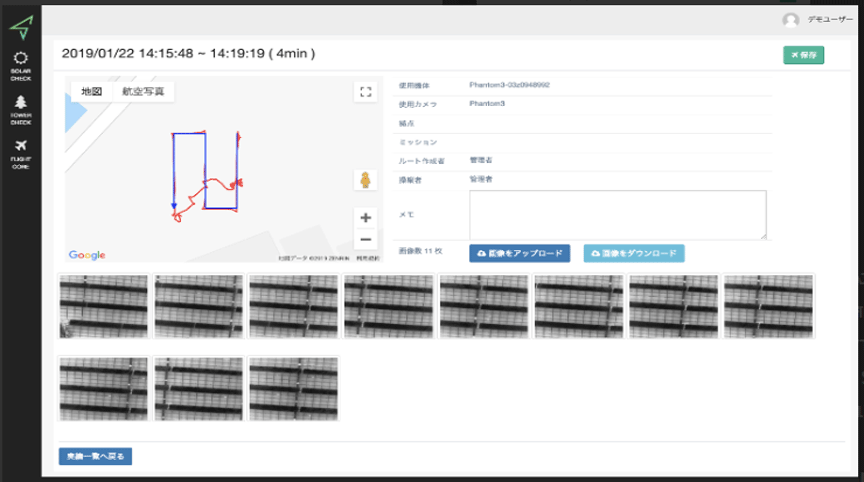The height and width of the screenshot is (482, 864).
Task: Switch map to 航空写真 view
Action: point(148,91)
